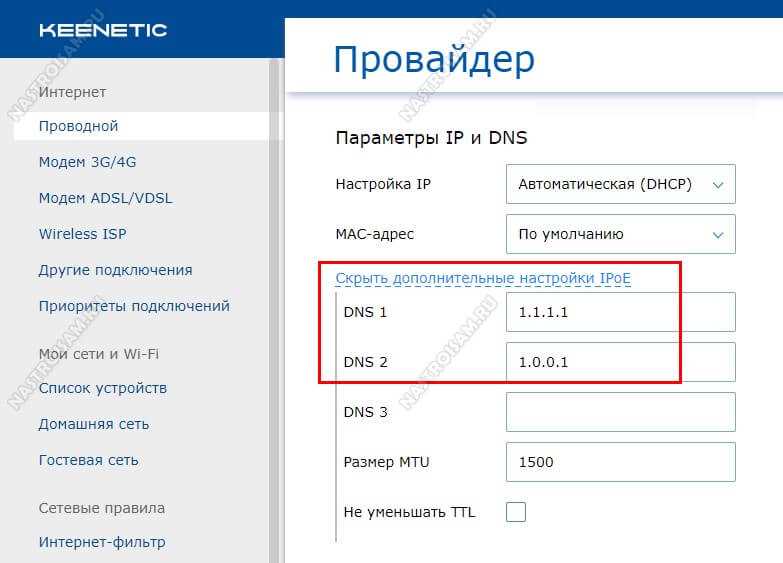Open Интернет-фильтр page
The image size is (783, 563).
(x=102, y=542)
